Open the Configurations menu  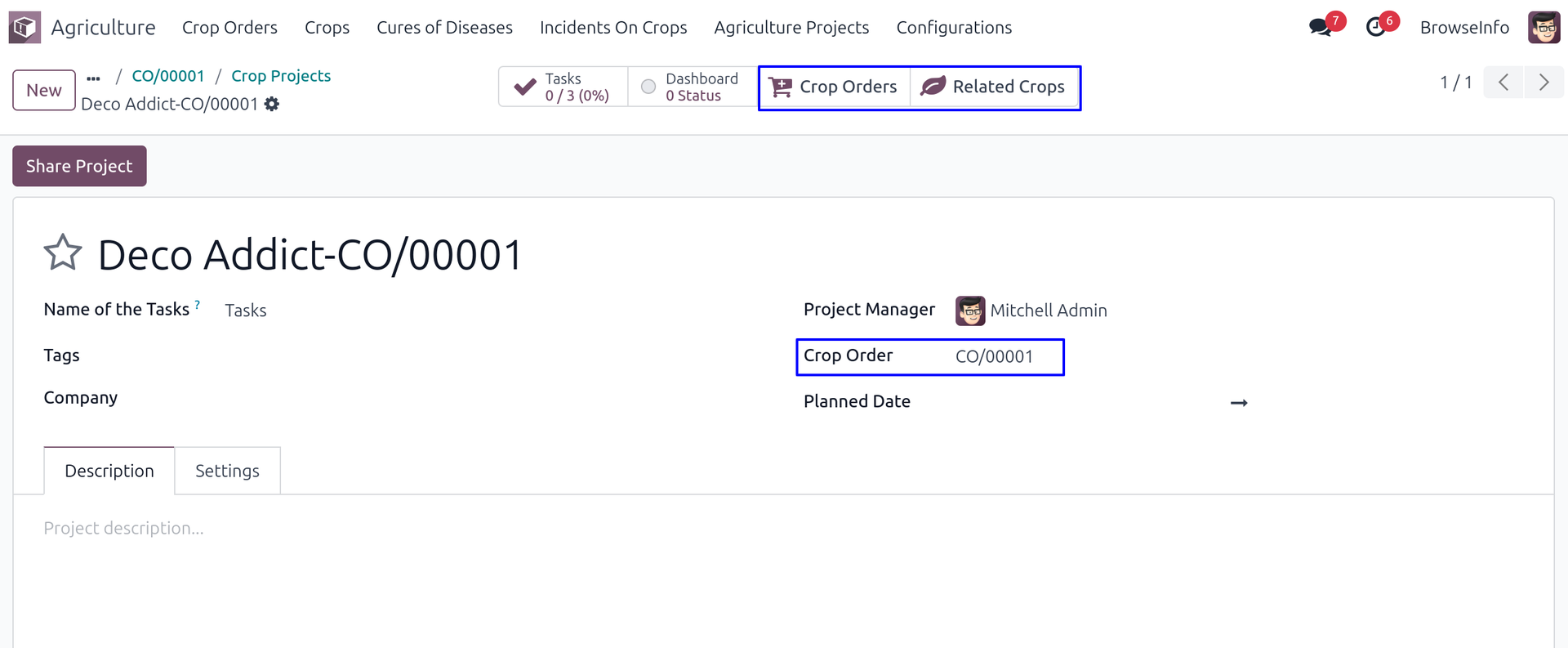[x=954, y=28]
